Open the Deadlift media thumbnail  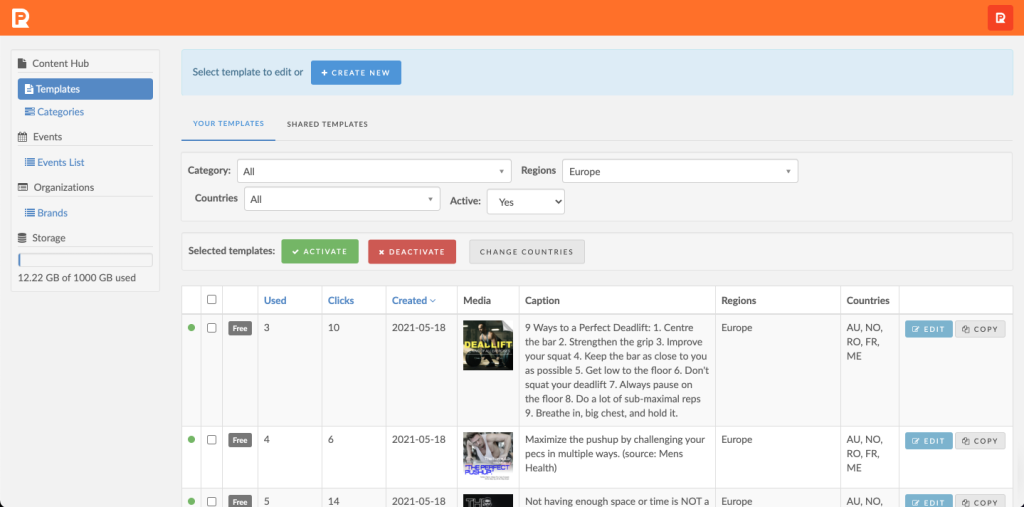[x=488, y=346]
